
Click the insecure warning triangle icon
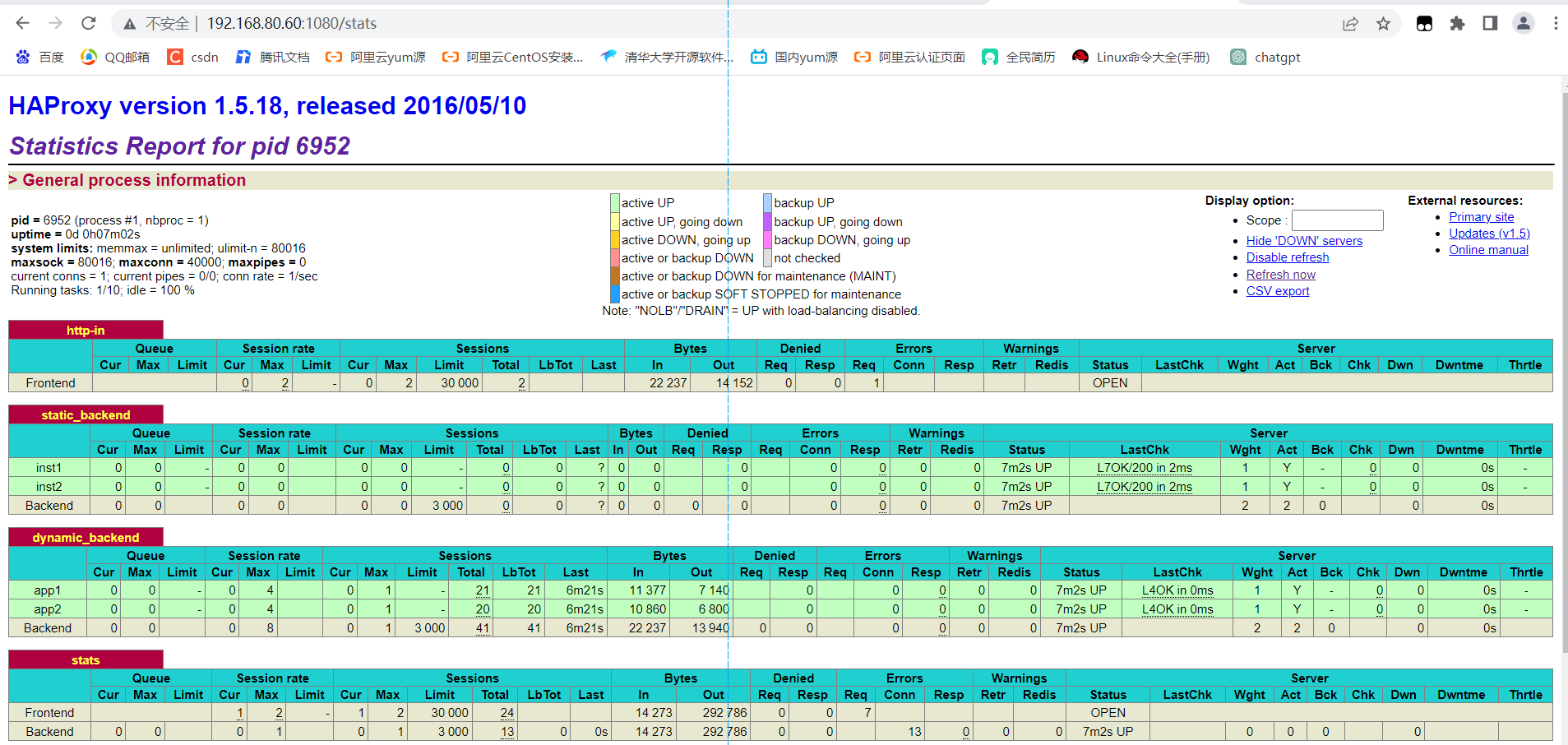tap(130, 24)
